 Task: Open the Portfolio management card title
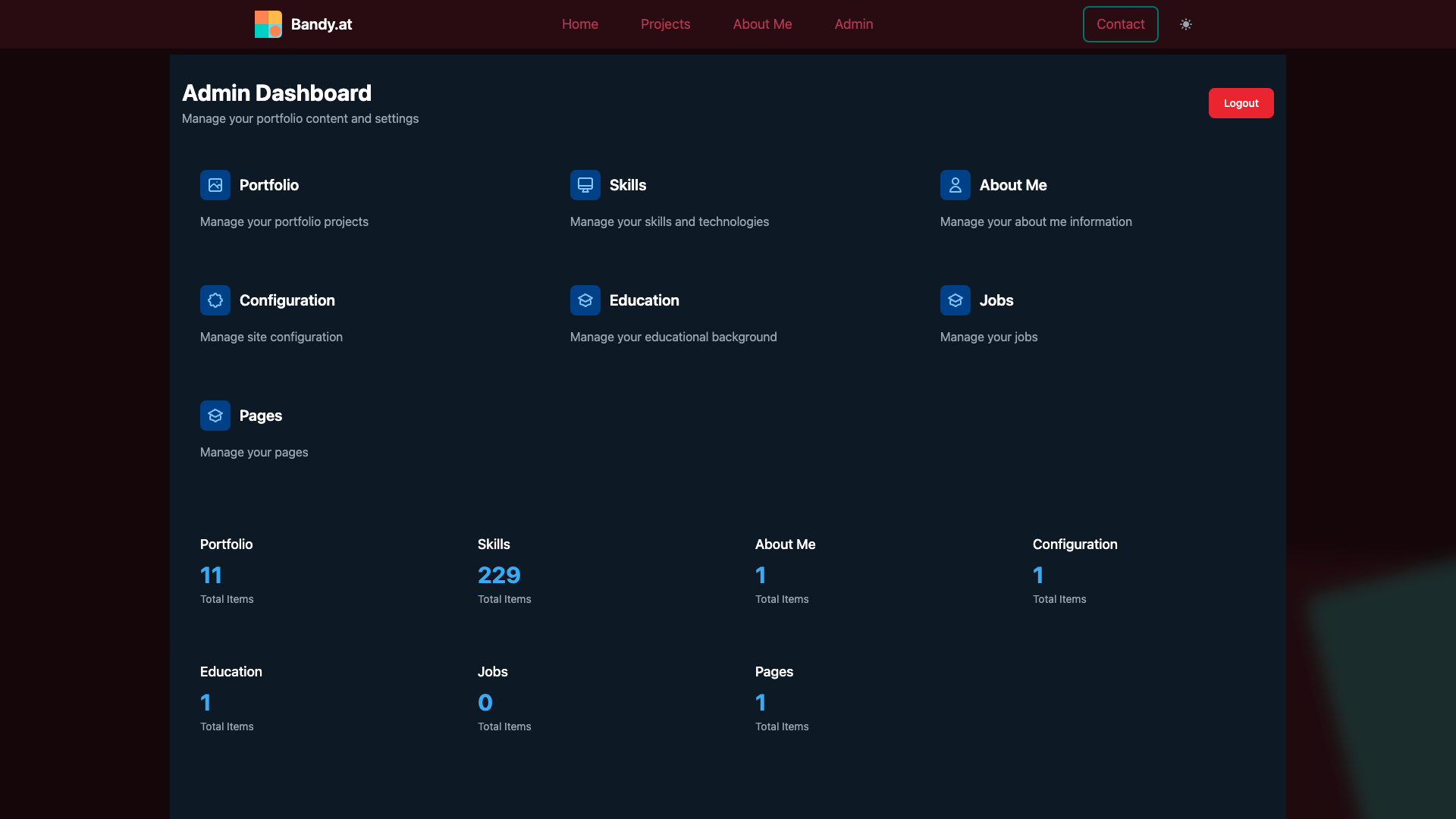pyautogui.click(x=269, y=185)
